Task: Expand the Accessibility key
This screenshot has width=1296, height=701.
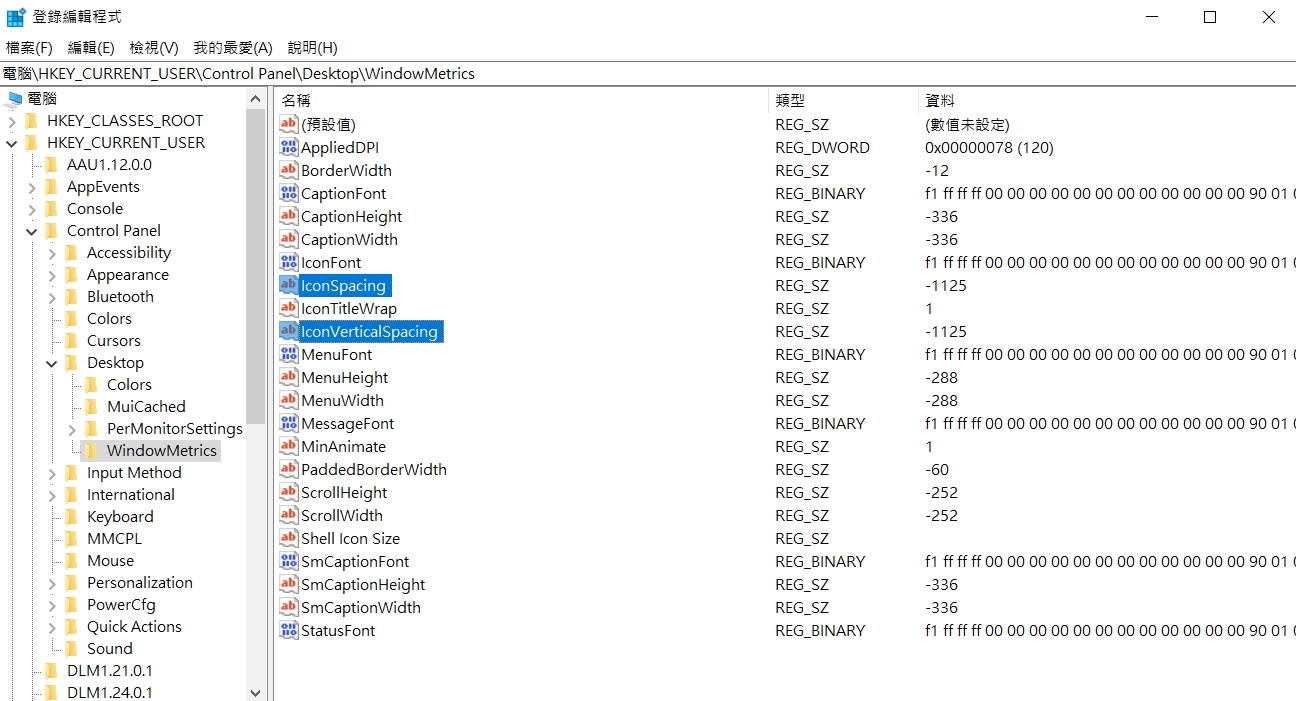Action: point(52,253)
